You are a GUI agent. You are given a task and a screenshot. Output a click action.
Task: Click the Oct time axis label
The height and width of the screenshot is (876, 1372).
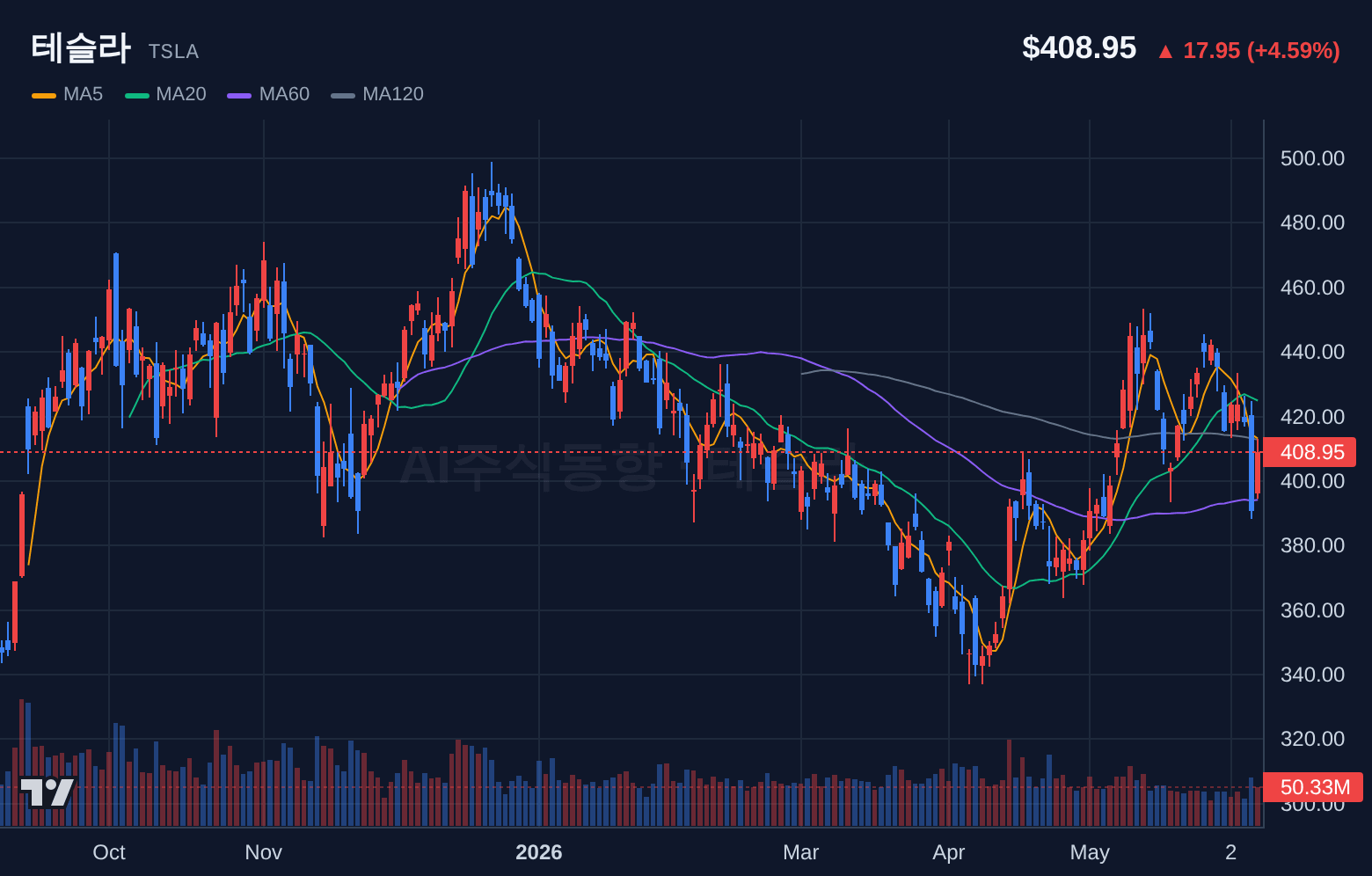(x=109, y=852)
